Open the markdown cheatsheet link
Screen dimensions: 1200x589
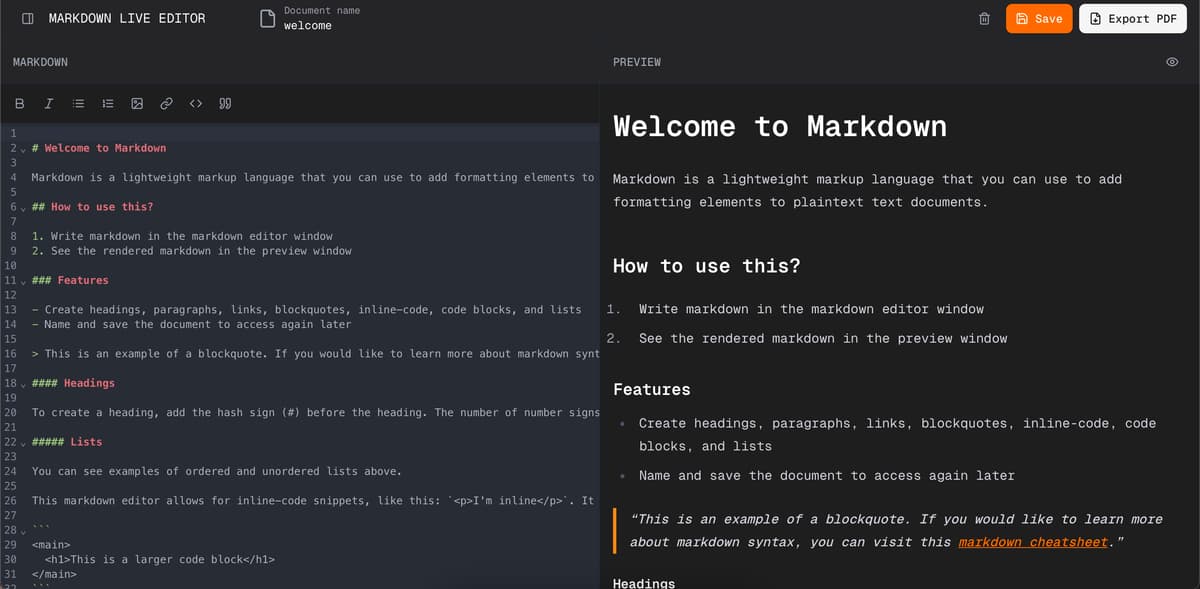pos(1032,541)
